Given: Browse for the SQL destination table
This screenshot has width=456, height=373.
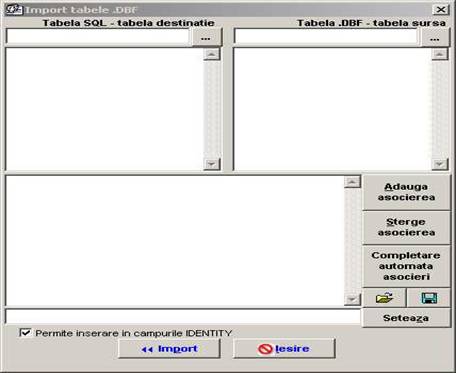Looking at the screenshot, I should click(x=206, y=37).
